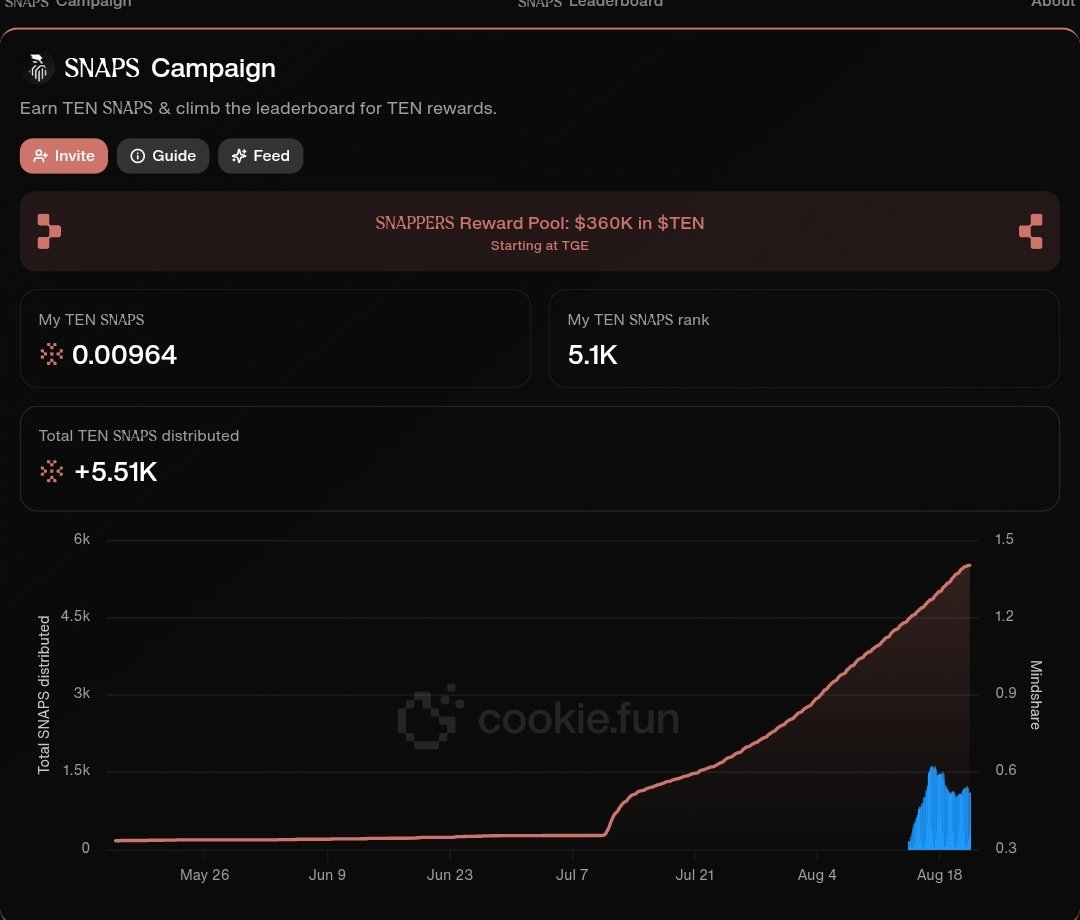Click the peak of the pink SNAPS line
This screenshot has height=920, width=1080.
pyautogui.click(x=968, y=566)
